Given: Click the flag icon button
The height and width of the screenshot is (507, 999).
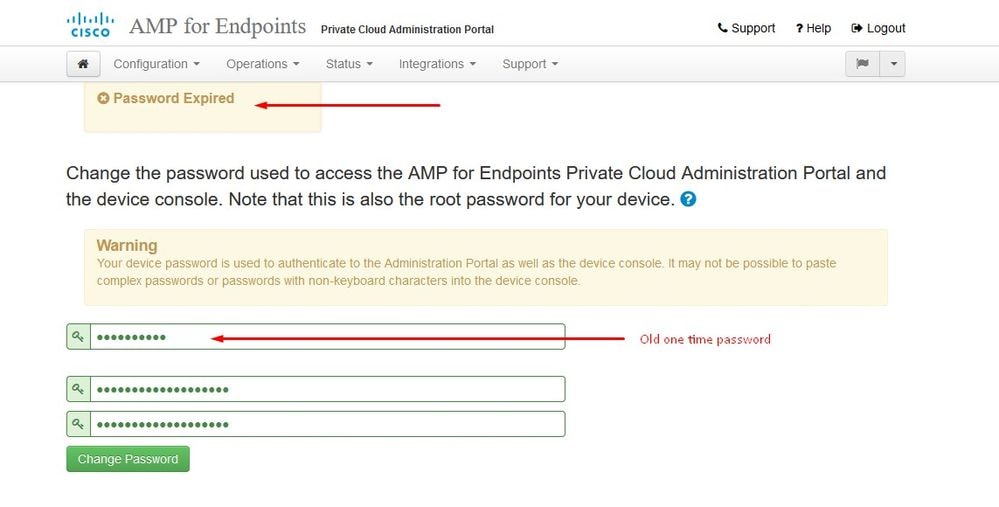Looking at the screenshot, I should tap(863, 64).
